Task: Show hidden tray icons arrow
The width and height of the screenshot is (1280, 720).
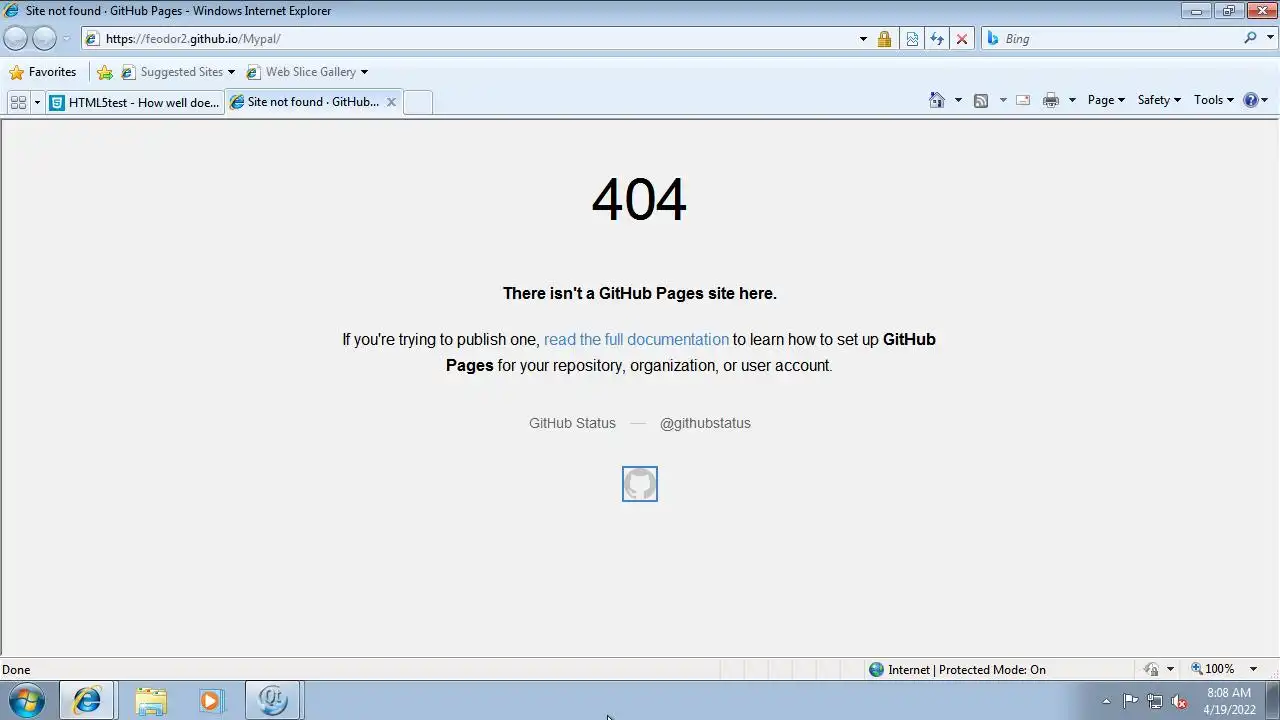Action: pyautogui.click(x=1106, y=701)
